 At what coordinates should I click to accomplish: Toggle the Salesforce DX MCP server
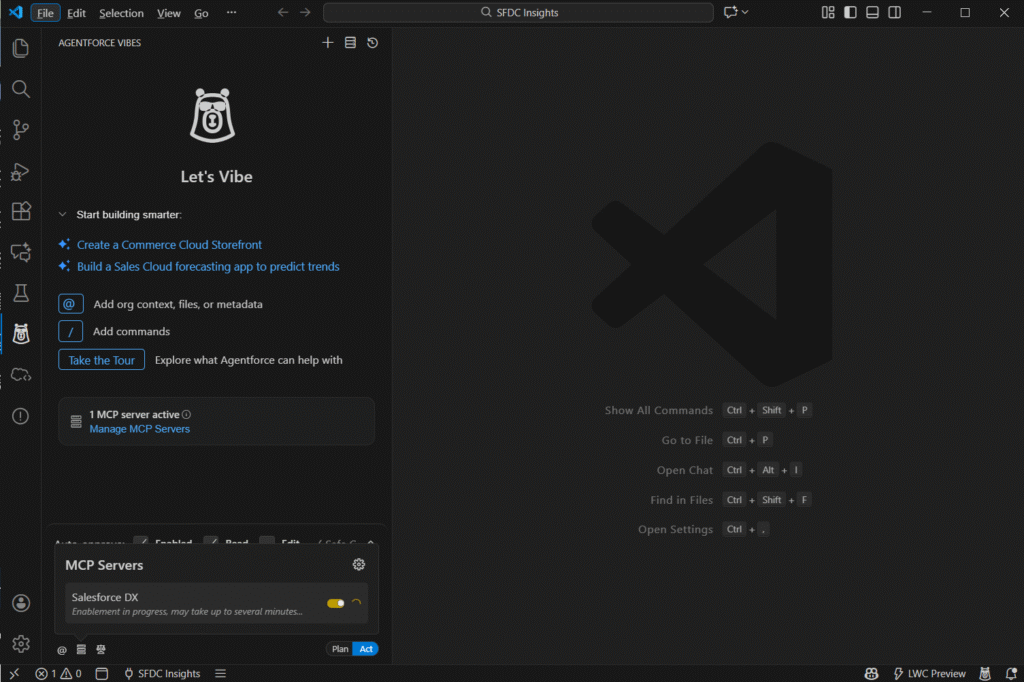335,603
